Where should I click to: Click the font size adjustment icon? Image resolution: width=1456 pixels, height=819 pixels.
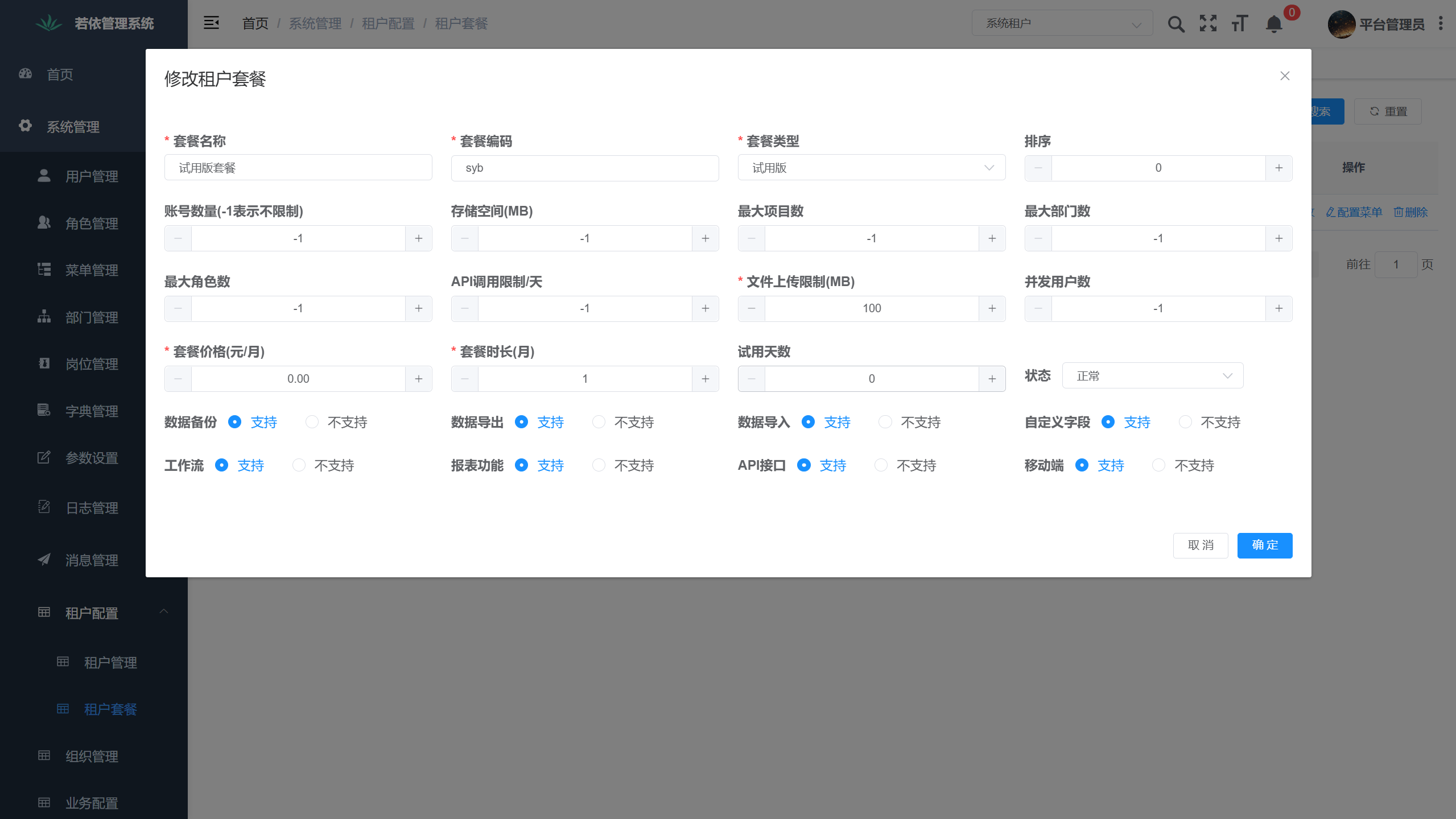(x=1239, y=23)
